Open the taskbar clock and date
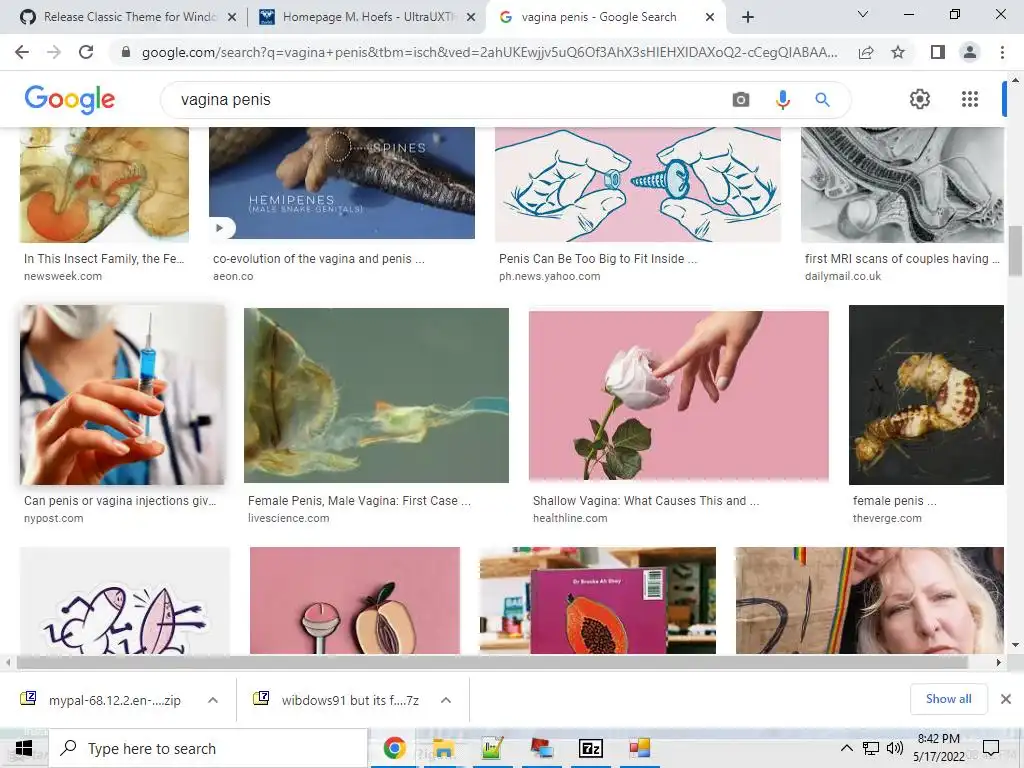This screenshot has width=1024, height=768. (x=938, y=748)
